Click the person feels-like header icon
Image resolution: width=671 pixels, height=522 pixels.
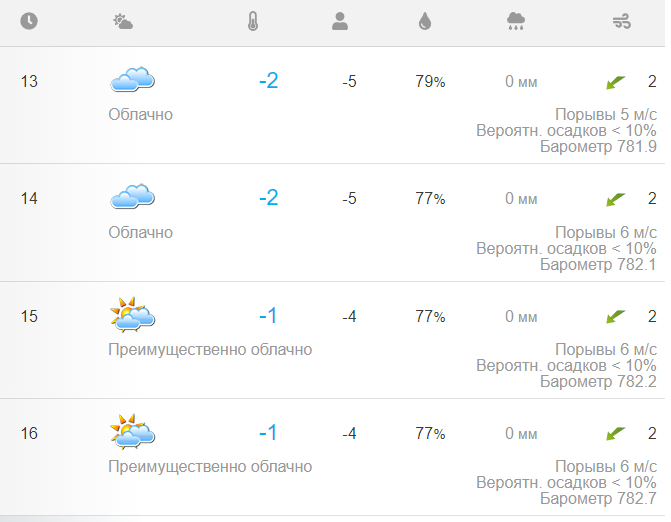click(x=340, y=21)
